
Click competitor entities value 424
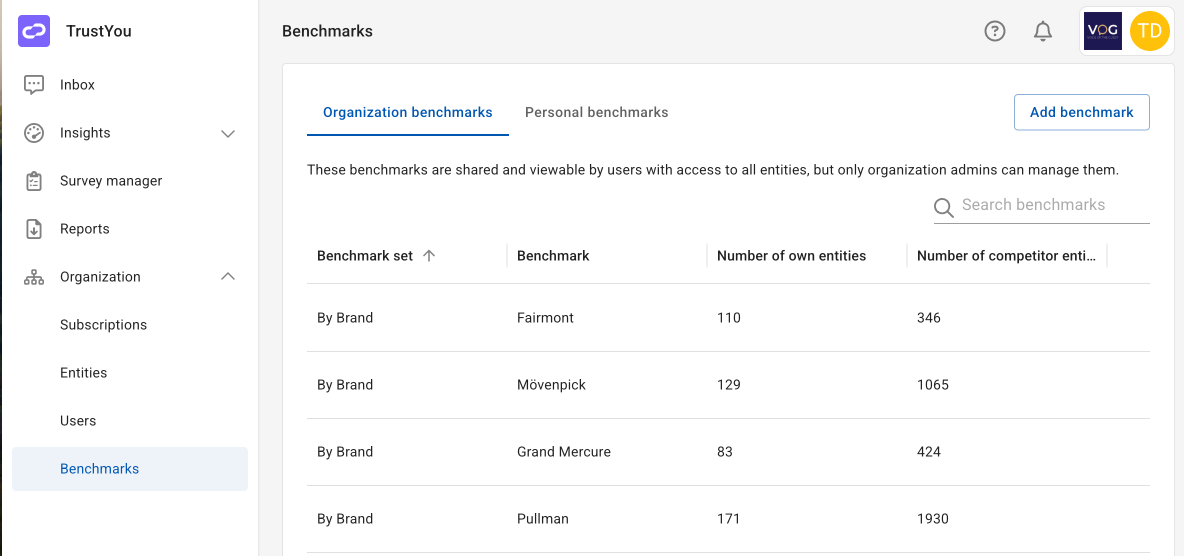(929, 452)
